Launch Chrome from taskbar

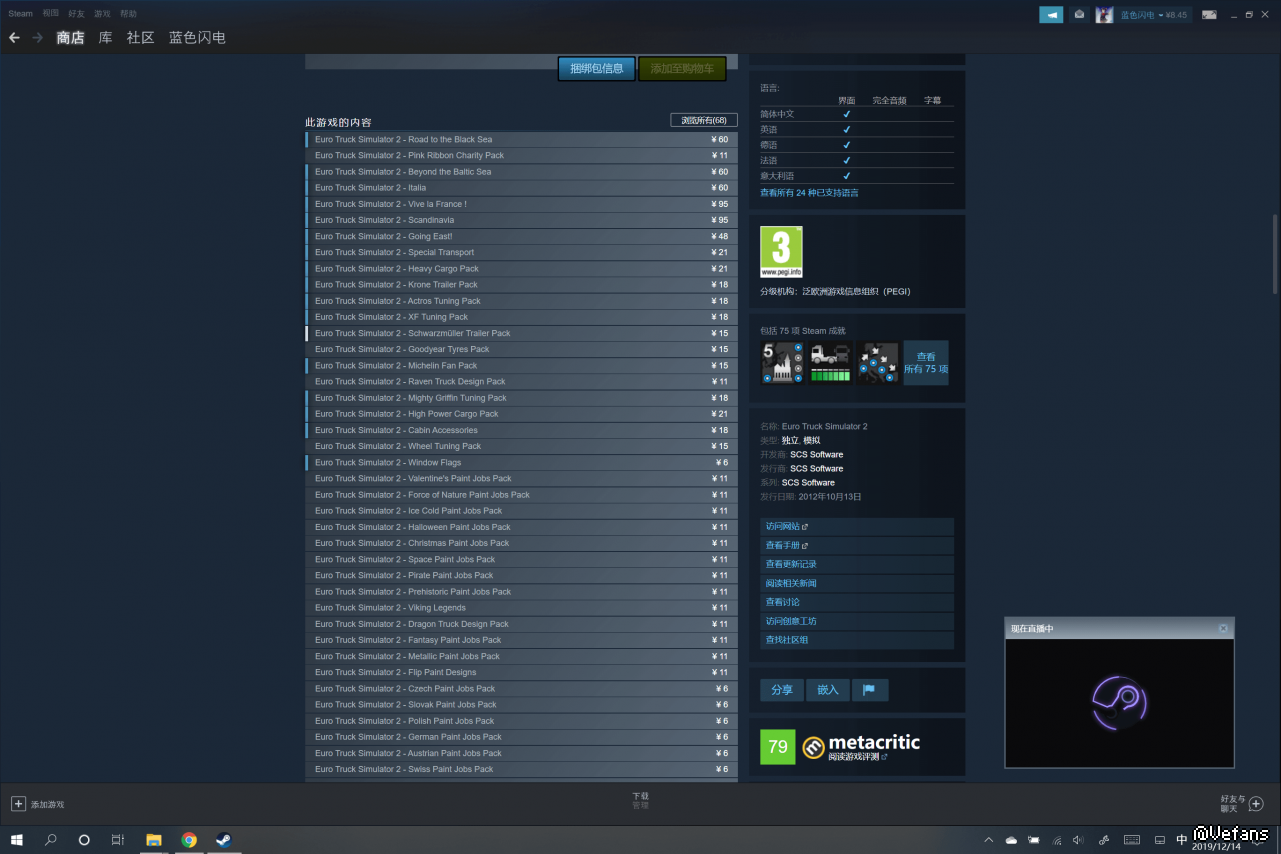click(x=189, y=840)
